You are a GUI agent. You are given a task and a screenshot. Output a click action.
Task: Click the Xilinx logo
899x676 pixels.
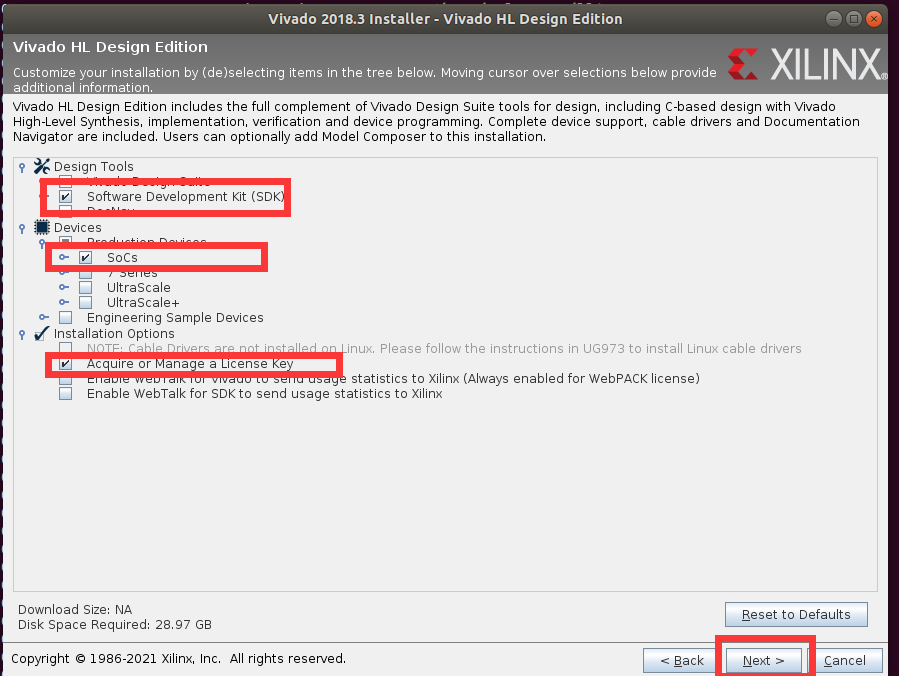(x=807, y=64)
